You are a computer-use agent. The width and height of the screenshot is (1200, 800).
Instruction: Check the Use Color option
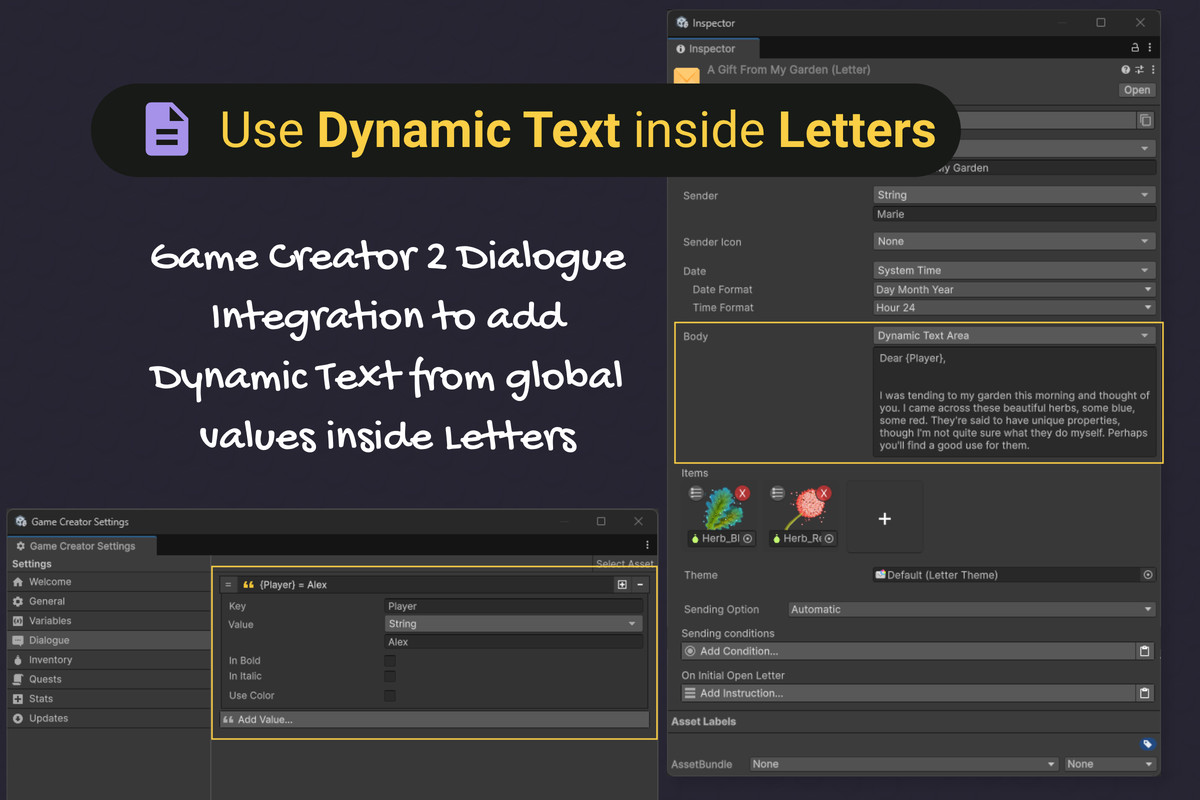coord(388,695)
